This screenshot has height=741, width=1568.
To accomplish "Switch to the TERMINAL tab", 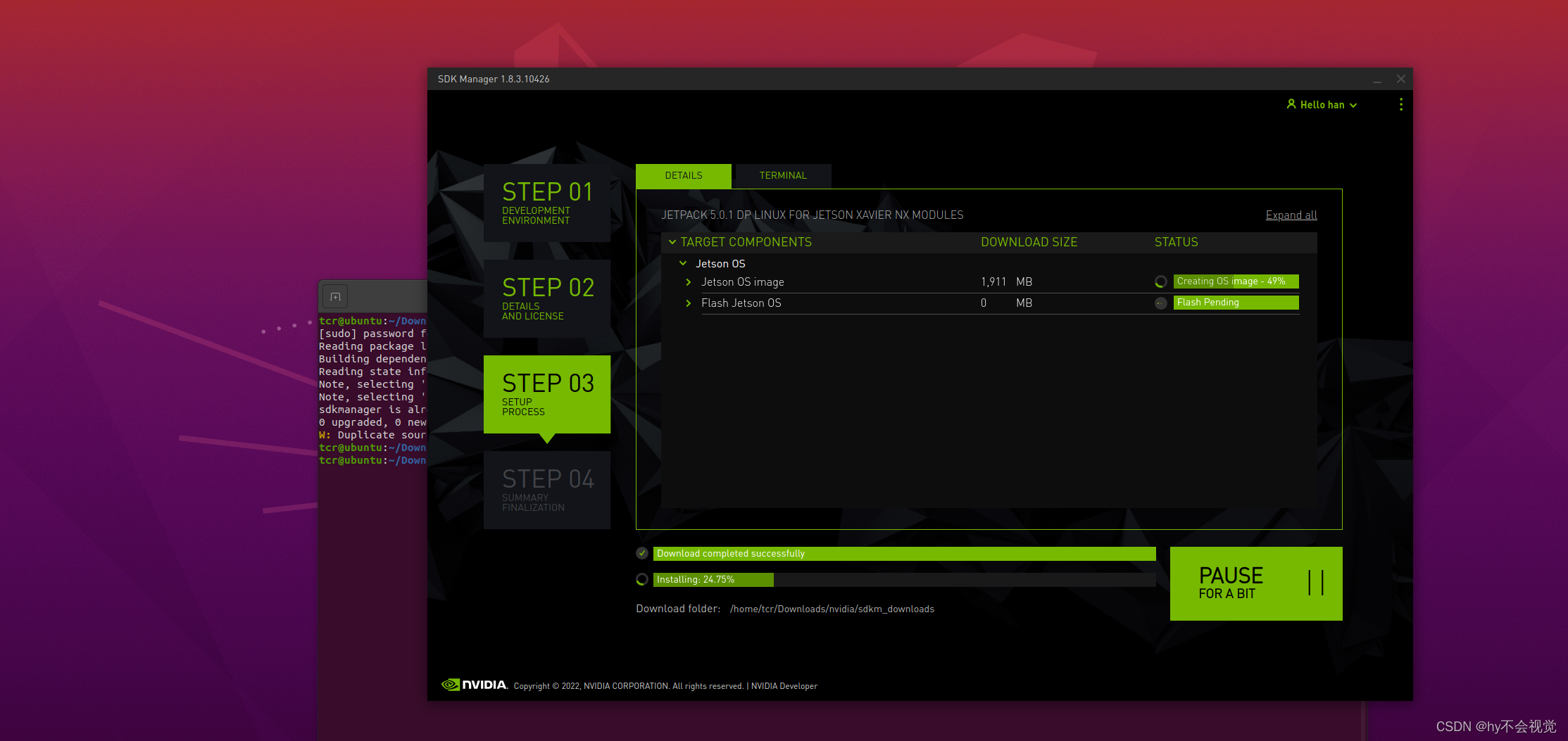I will (782, 175).
